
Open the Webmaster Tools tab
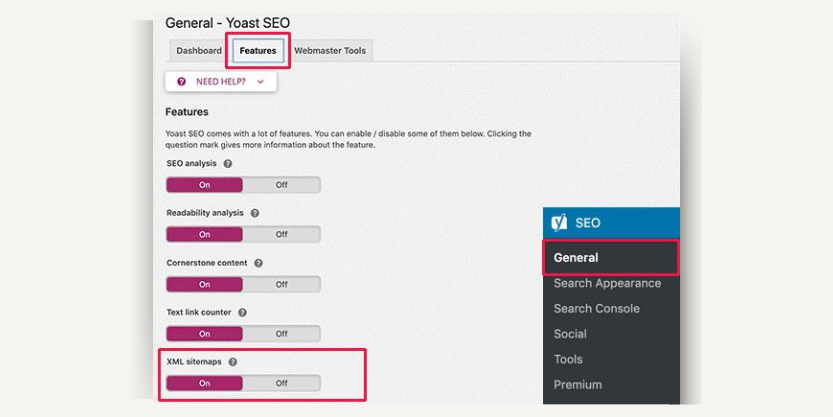(x=330, y=51)
